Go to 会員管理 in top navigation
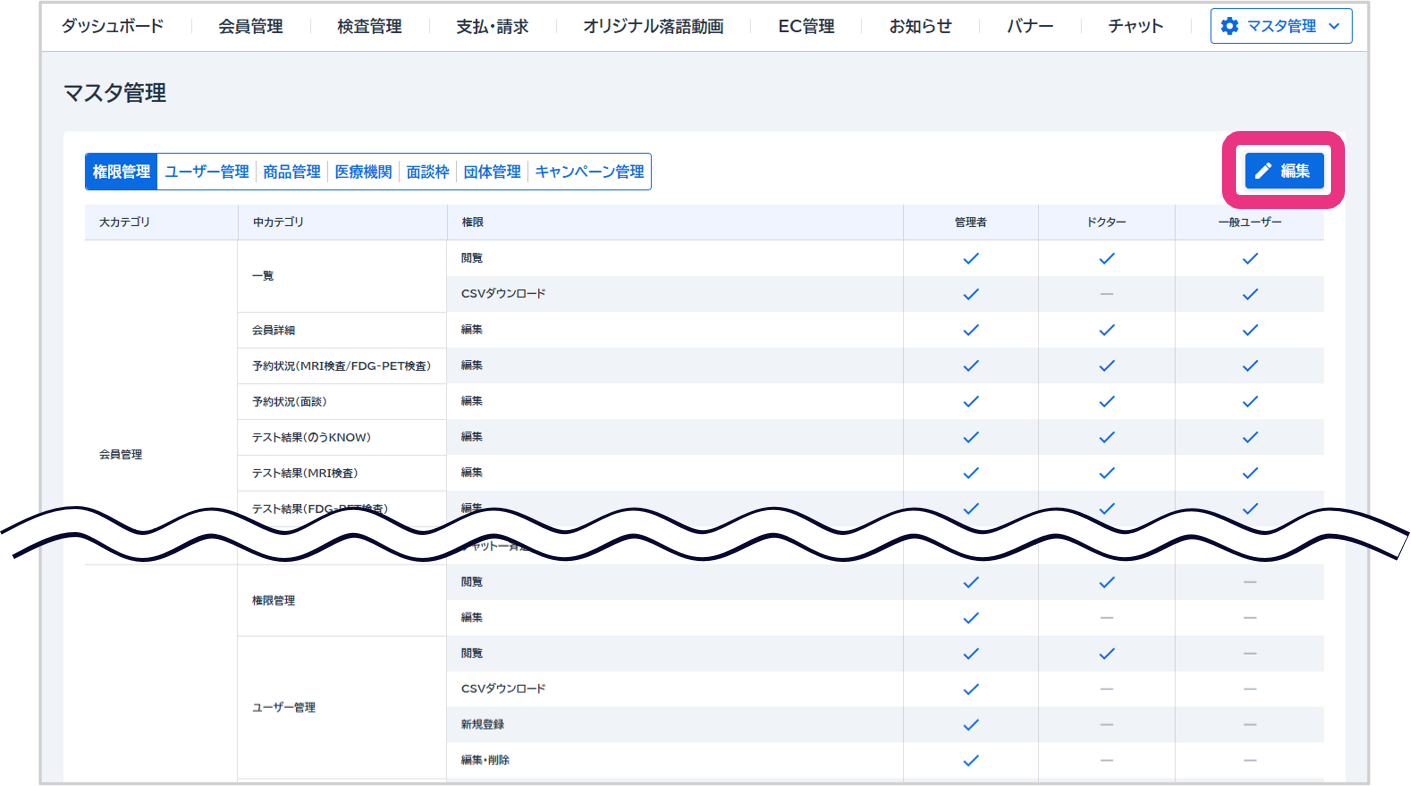 pos(250,26)
